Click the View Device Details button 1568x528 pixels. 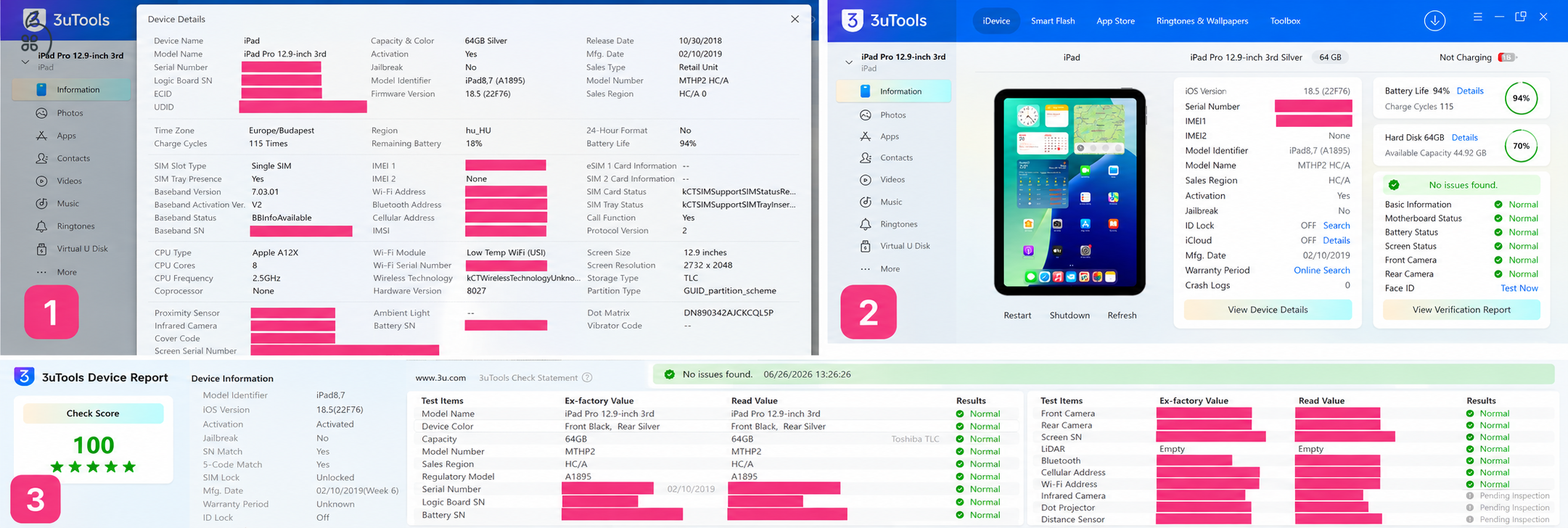coord(1268,310)
